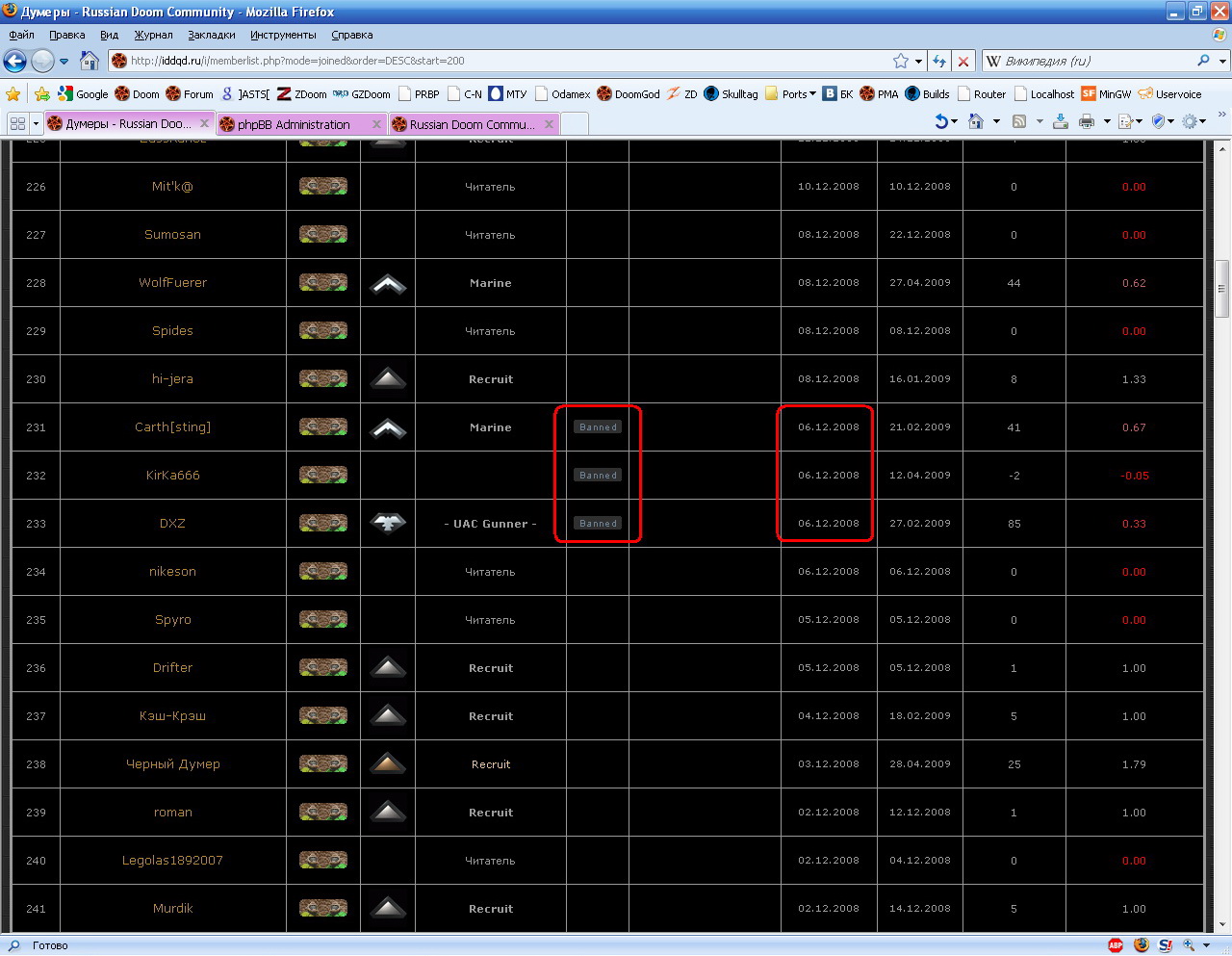Open the Ports bookmarks folder dropdown
Screen dimensions: 1232x956
pyautogui.click(x=798, y=93)
